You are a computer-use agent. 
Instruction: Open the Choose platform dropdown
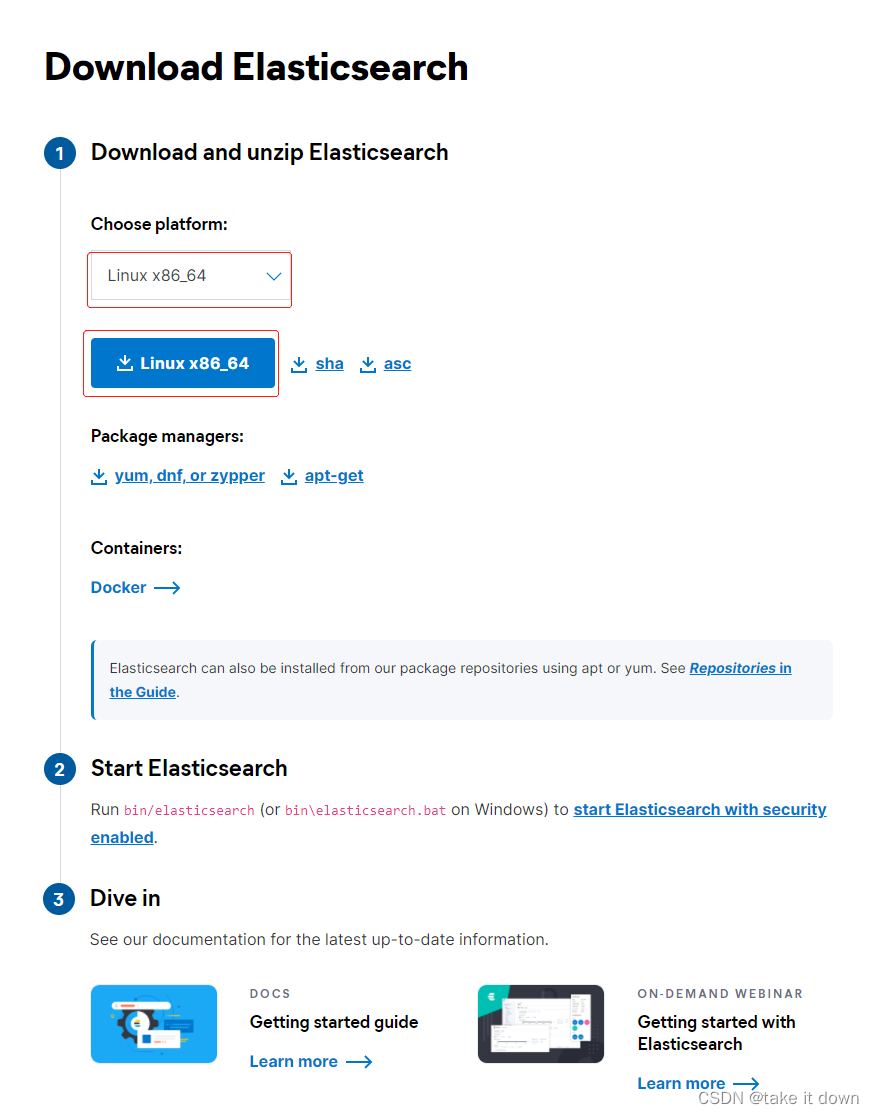coord(189,277)
